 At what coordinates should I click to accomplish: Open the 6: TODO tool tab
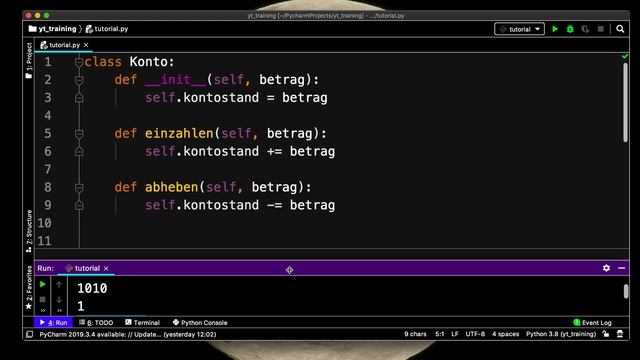tap(96, 322)
